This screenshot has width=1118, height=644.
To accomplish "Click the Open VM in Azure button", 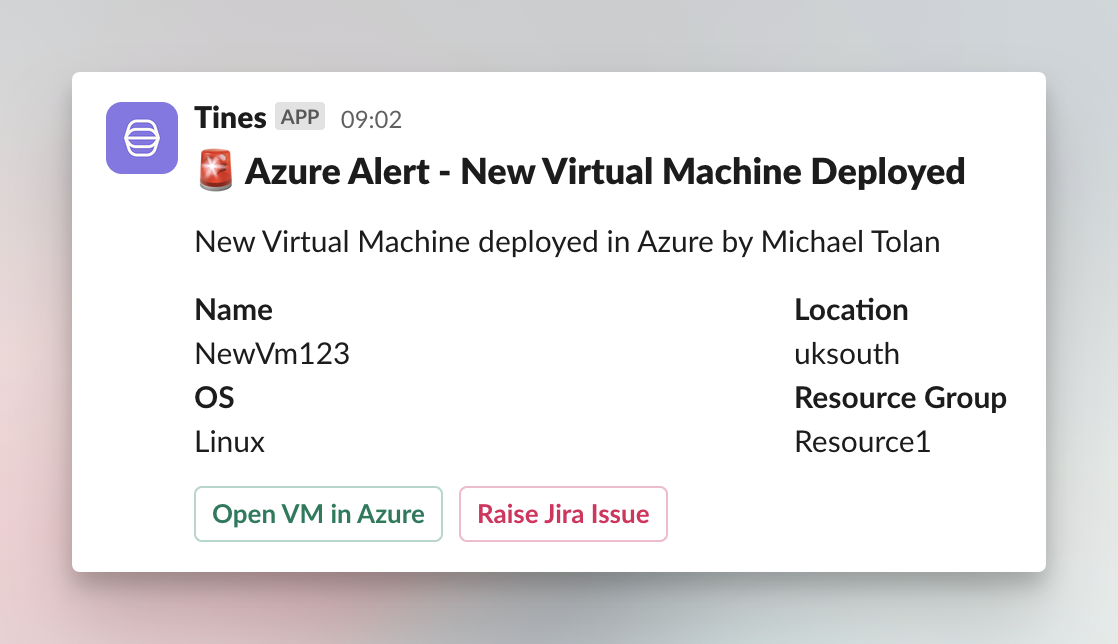I will (318, 514).
